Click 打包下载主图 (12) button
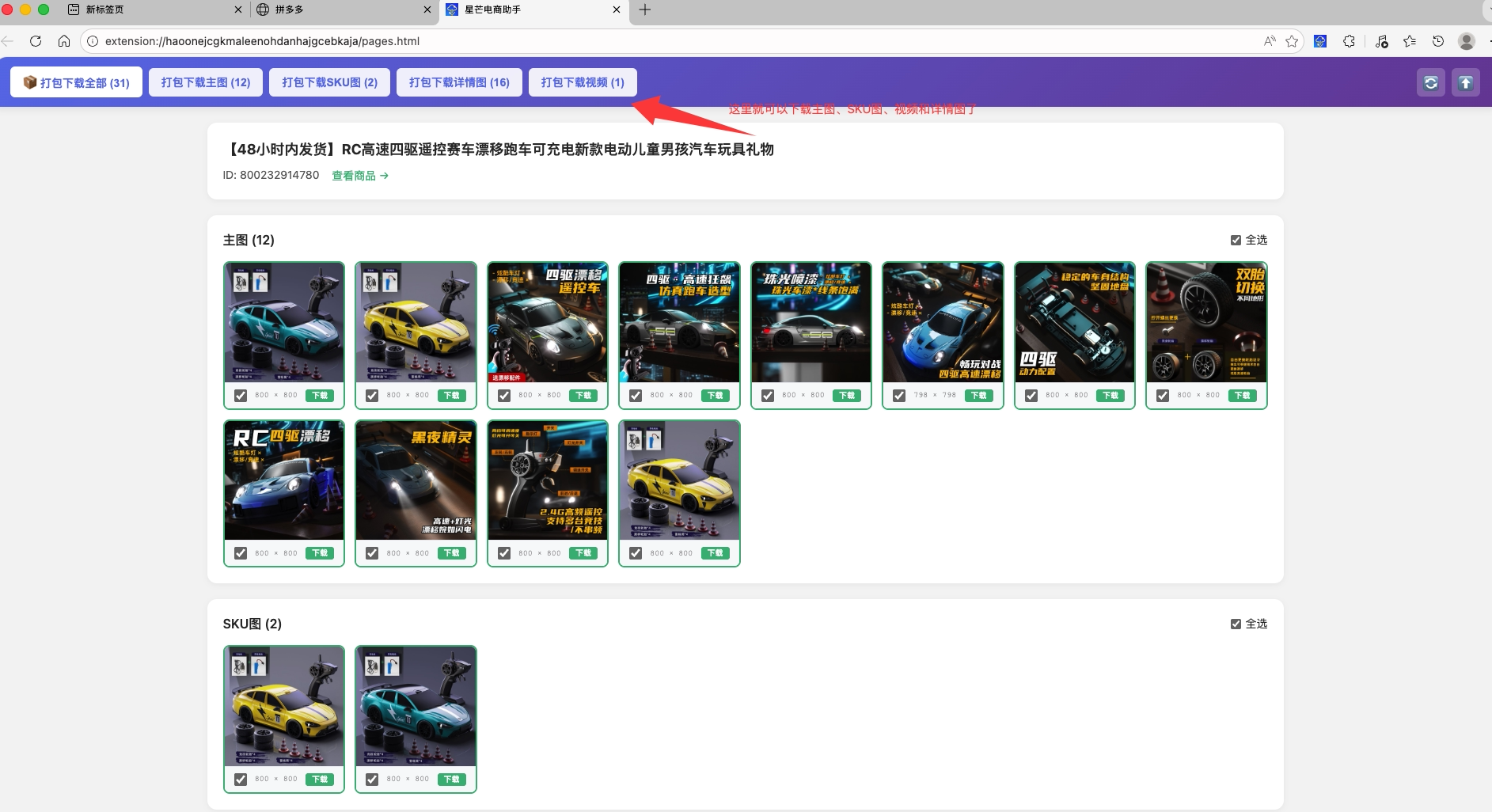The width and height of the screenshot is (1492, 812). [206, 82]
